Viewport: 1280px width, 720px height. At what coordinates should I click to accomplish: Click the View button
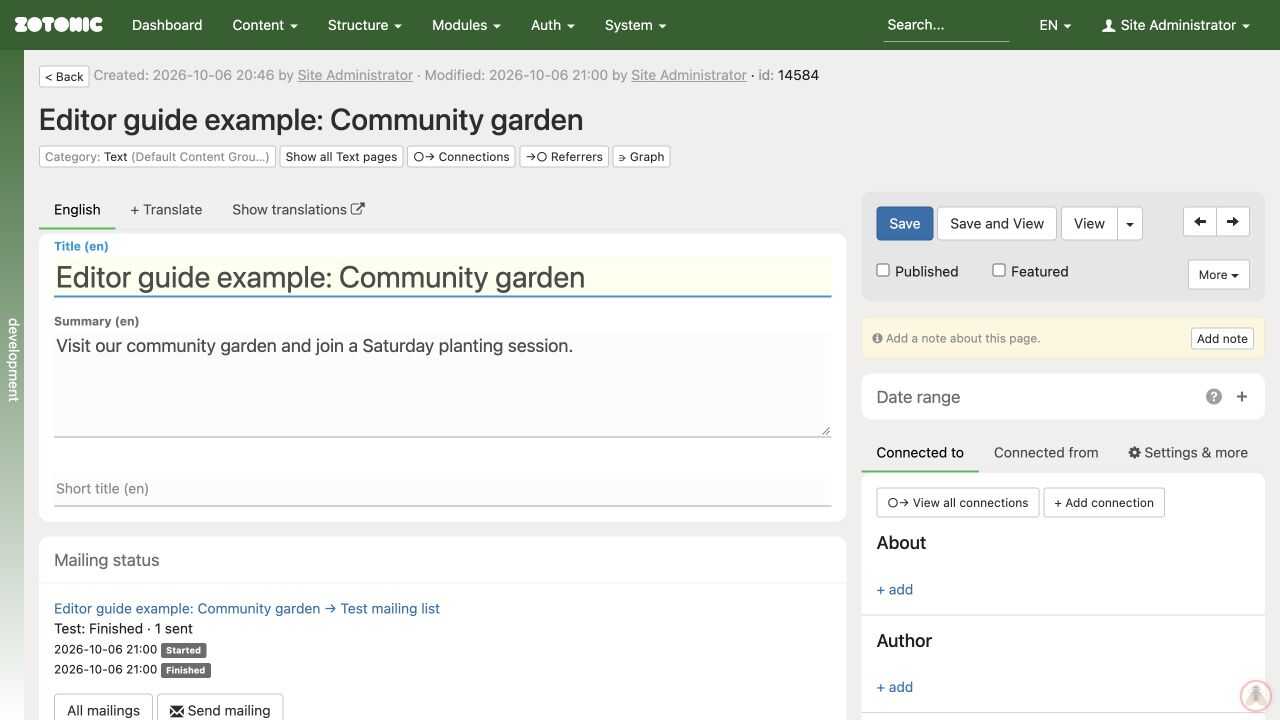pyautogui.click(x=1089, y=224)
